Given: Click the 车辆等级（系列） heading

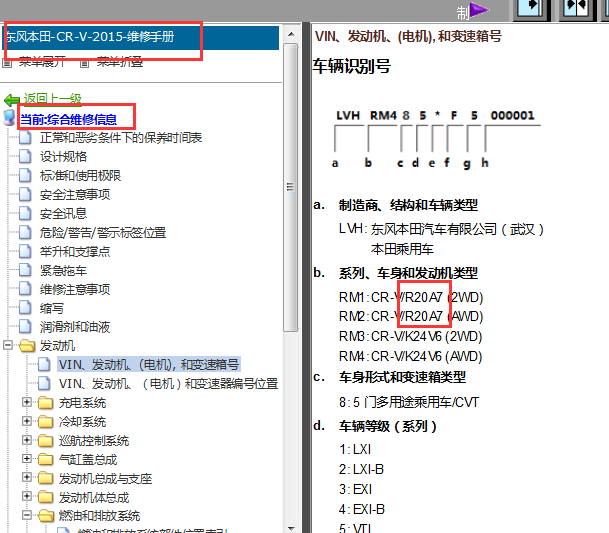Looking at the screenshot, I should coord(388,427).
